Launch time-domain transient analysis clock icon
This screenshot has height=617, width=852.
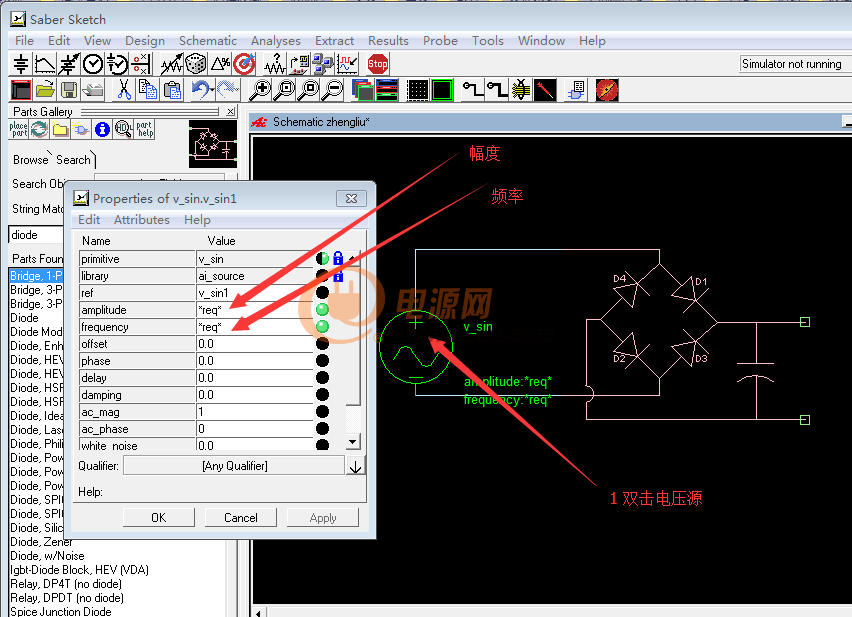93,64
